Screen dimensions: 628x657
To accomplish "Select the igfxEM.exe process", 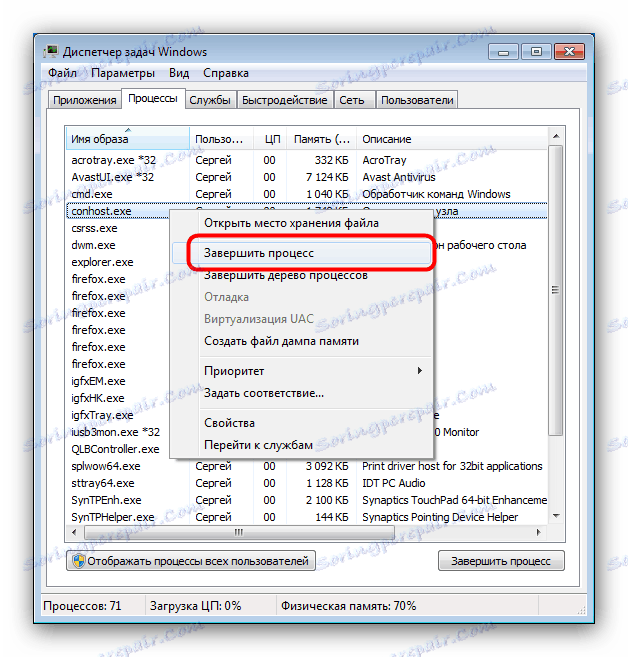I will (98, 381).
